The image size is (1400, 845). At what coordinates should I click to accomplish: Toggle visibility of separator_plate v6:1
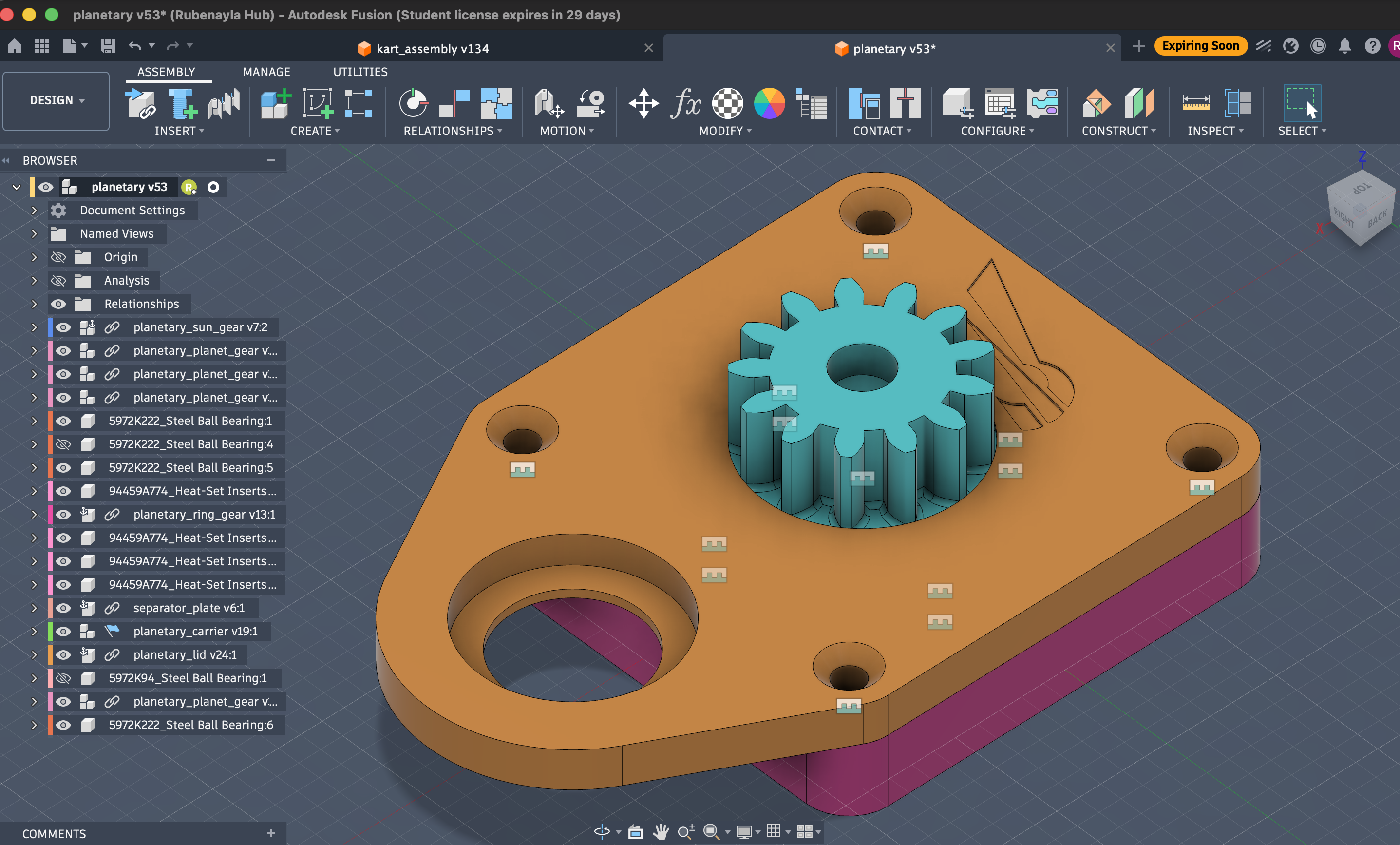tap(63, 608)
